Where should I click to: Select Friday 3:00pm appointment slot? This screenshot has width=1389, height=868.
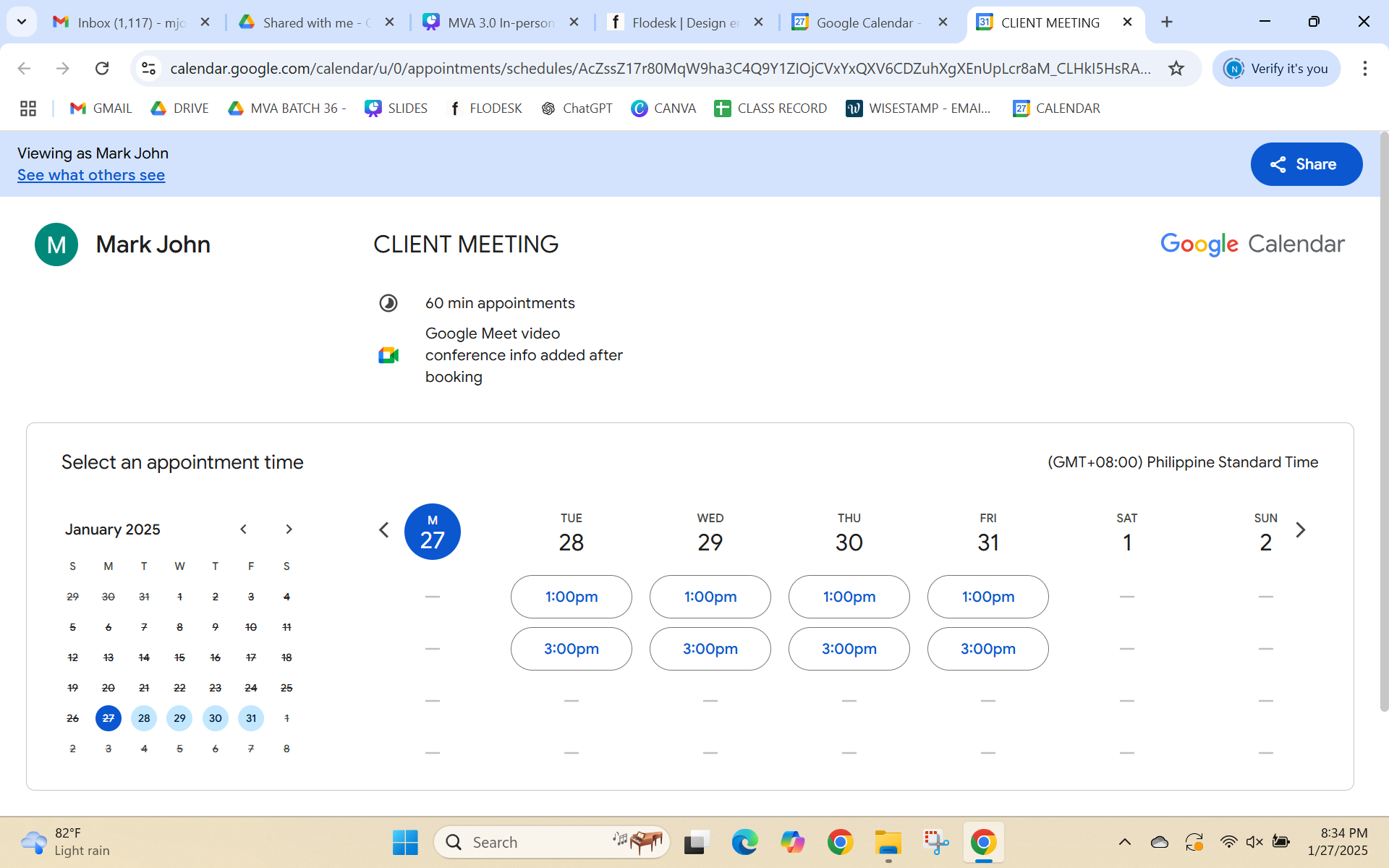pos(987,649)
